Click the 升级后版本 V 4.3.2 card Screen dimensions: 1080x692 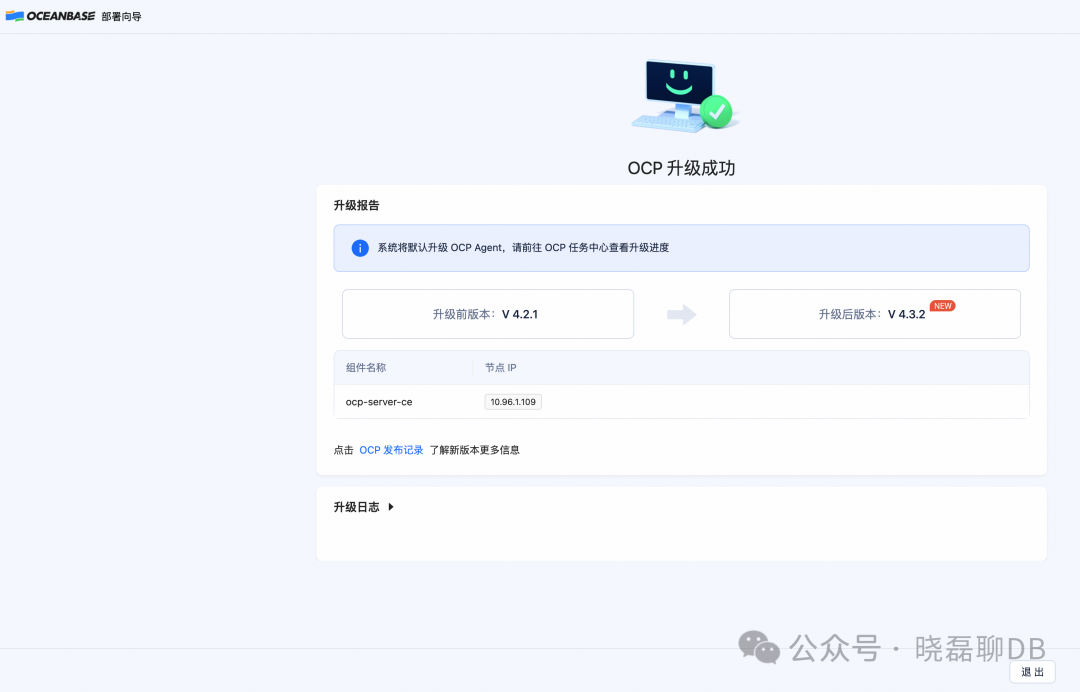pos(875,314)
